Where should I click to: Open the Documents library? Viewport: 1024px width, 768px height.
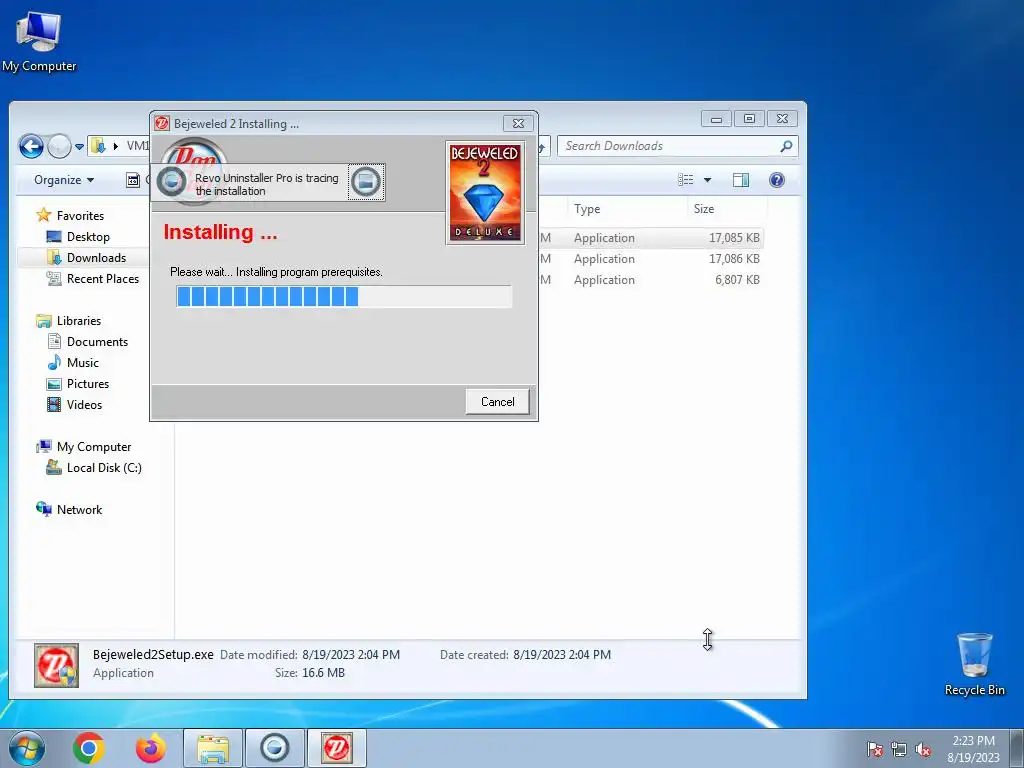point(97,342)
